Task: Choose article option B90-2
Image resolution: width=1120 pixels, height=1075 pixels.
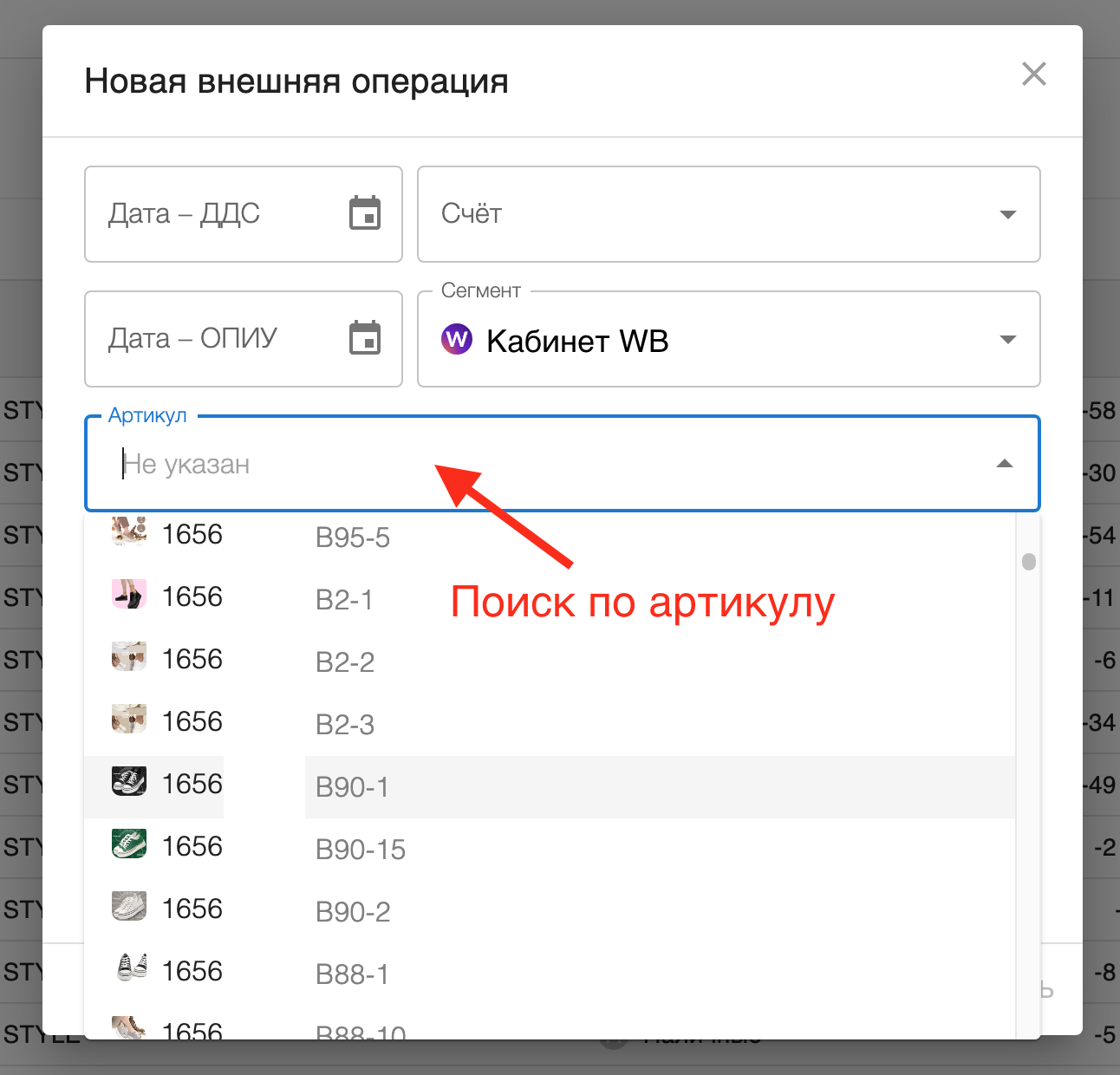Action: point(550,911)
